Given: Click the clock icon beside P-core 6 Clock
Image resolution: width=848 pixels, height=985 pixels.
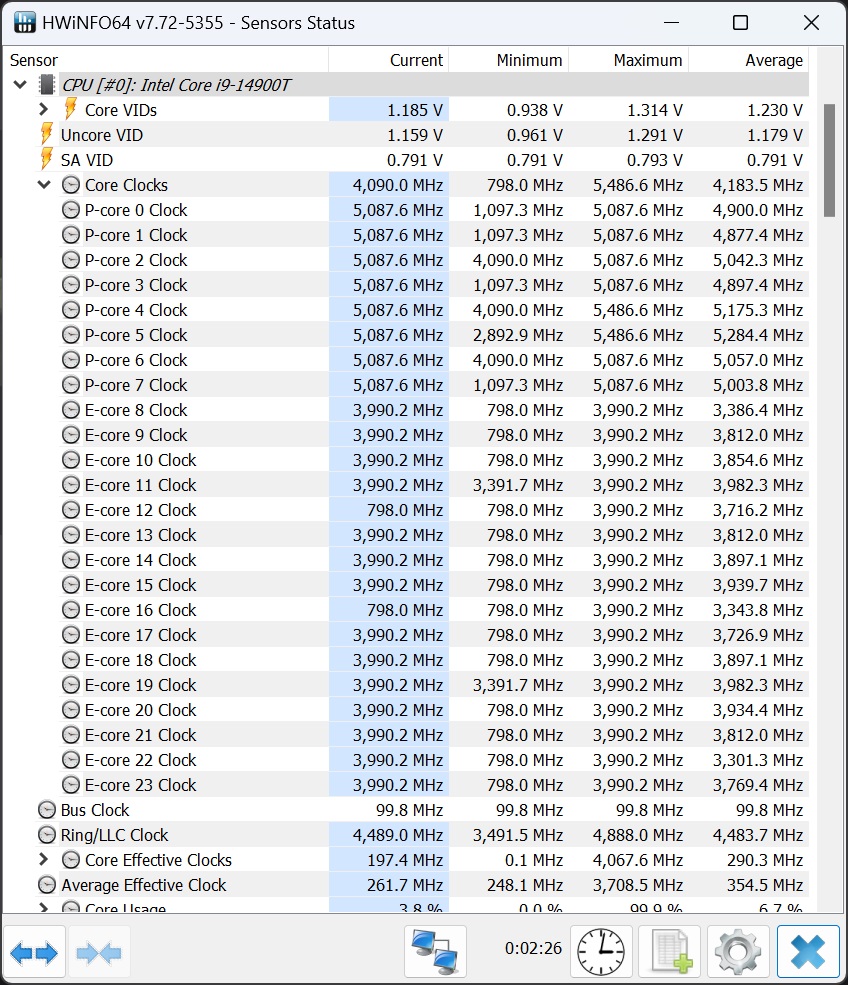Looking at the screenshot, I should [71, 360].
